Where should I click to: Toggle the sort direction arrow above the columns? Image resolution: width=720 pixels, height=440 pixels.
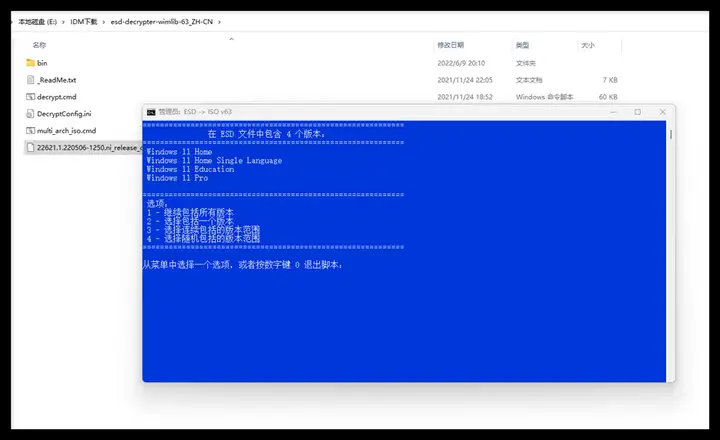[x=231, y=39]
